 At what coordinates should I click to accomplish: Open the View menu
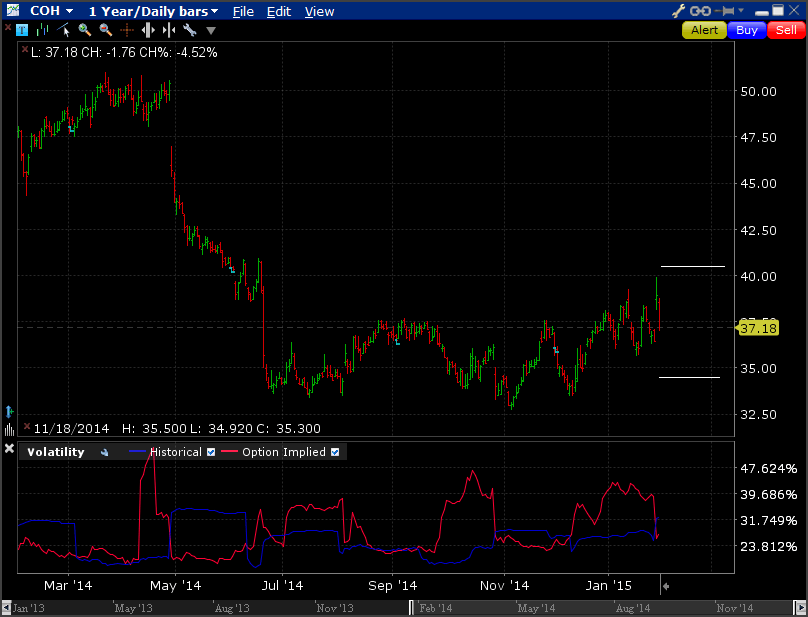click(319, 11)
